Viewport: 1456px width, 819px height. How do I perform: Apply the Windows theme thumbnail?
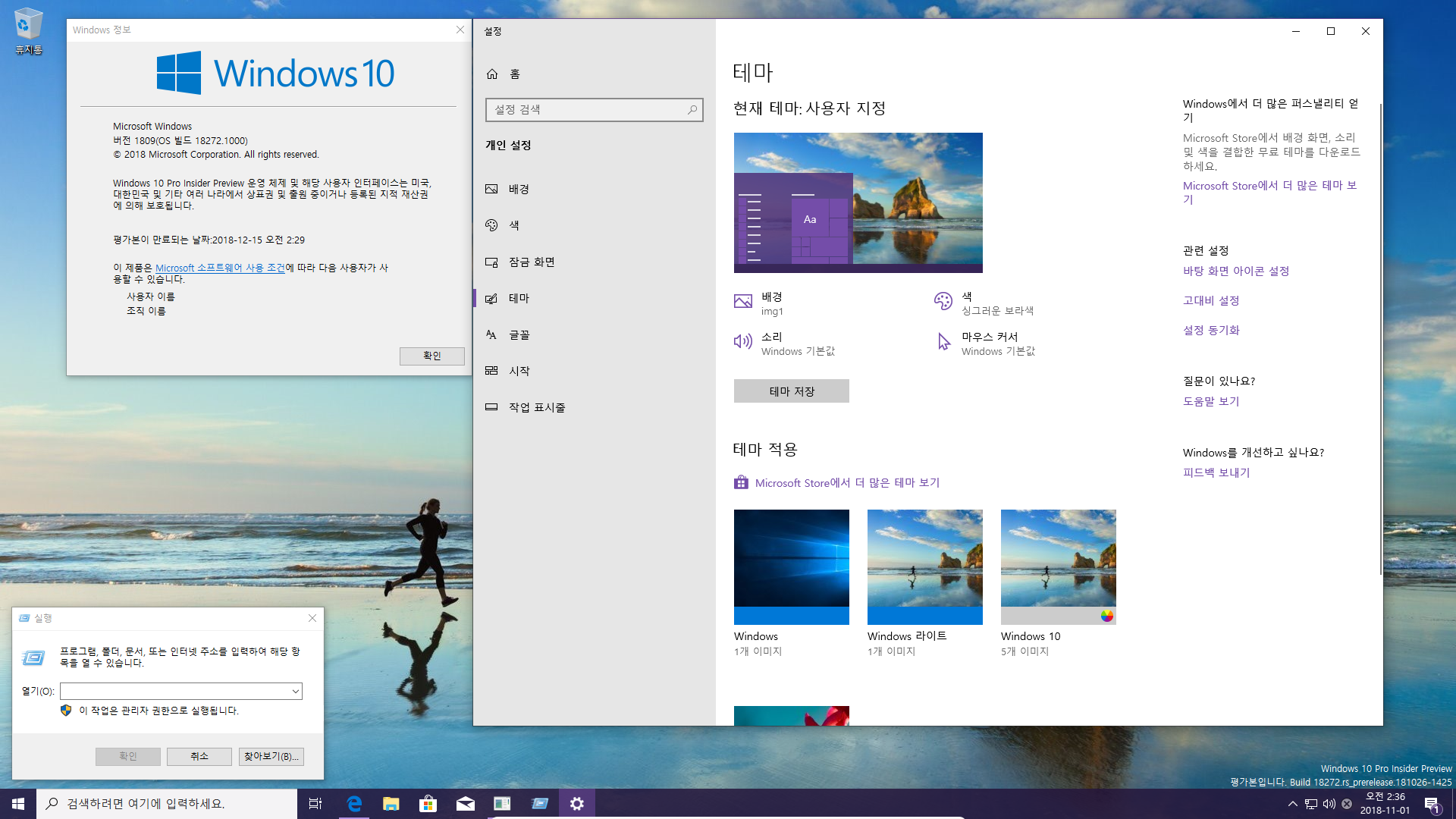tap(792, 567)
